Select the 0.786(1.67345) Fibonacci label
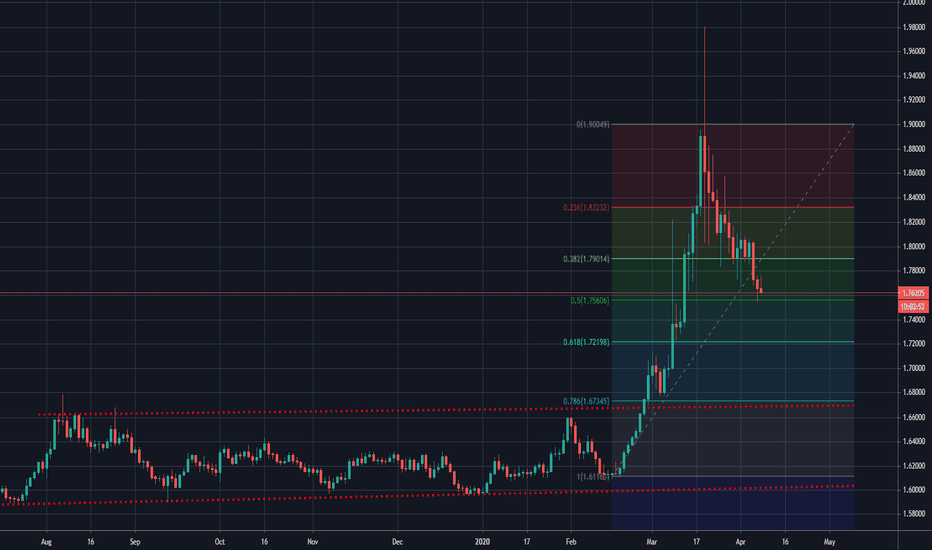This screenshot has width=932, height=550. click(x=586, y=401)
